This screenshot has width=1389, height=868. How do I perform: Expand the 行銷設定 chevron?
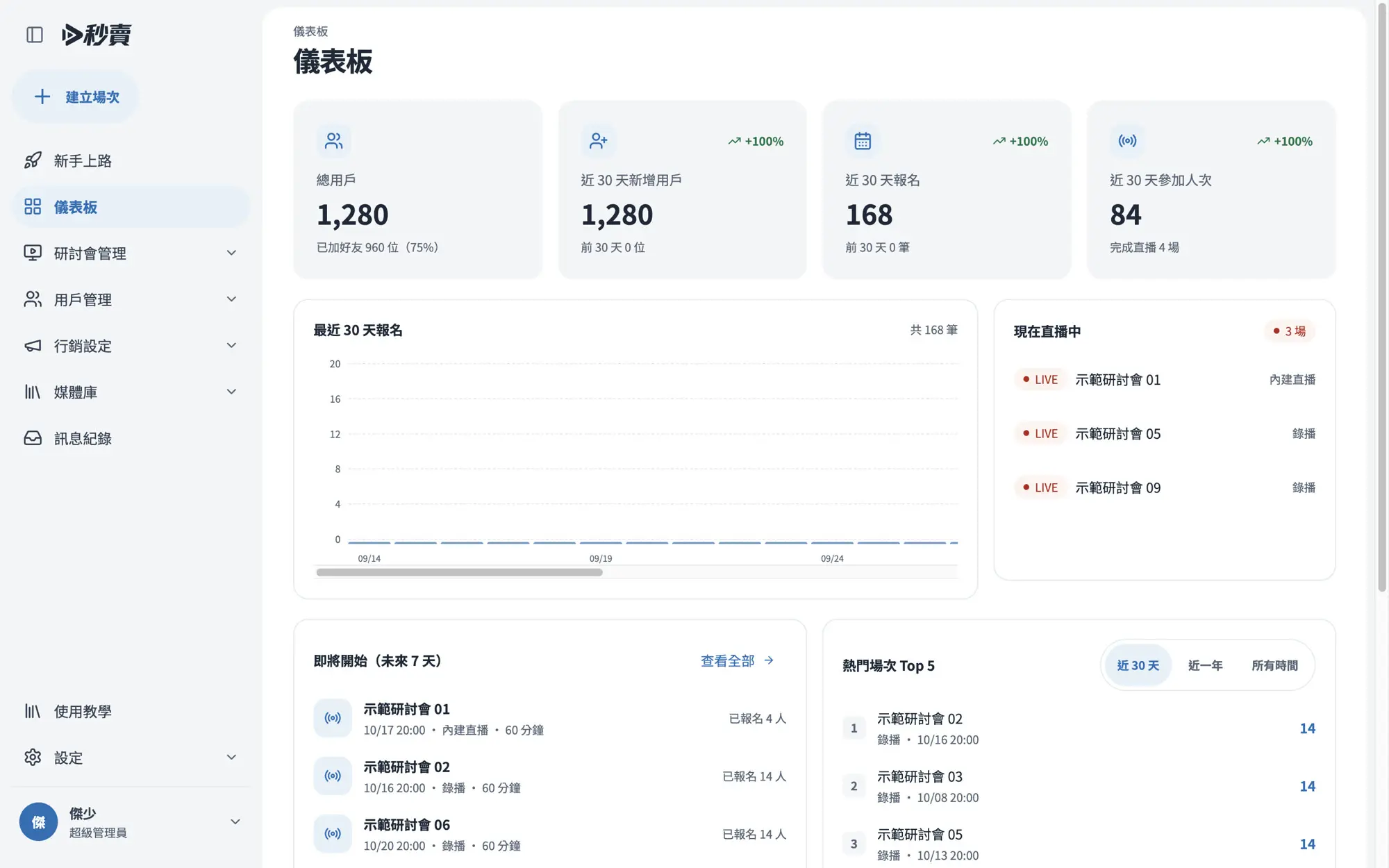(231, 345)
